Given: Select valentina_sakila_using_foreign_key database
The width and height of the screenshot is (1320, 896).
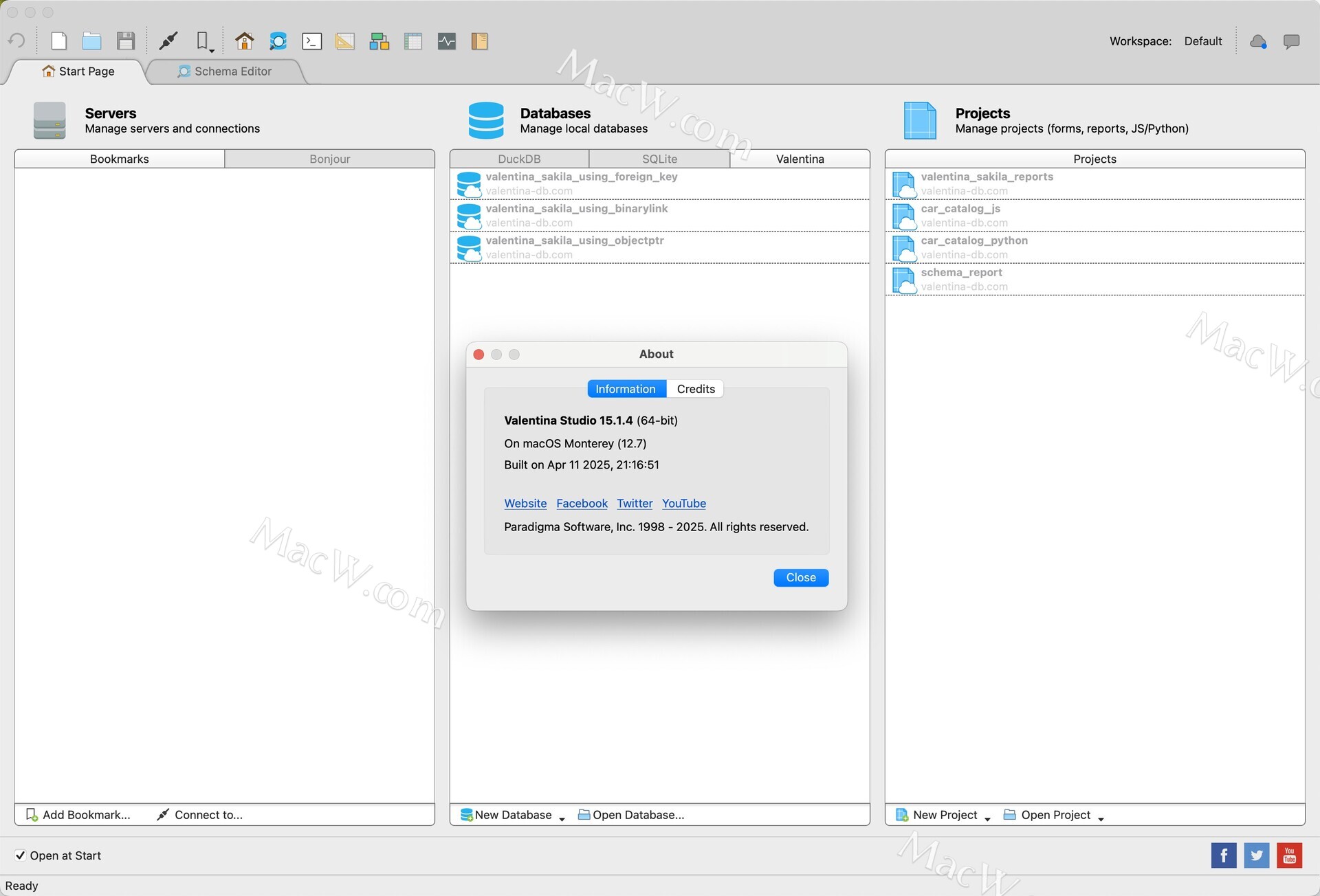Looking at the screenshot, I should click(660, 183).
